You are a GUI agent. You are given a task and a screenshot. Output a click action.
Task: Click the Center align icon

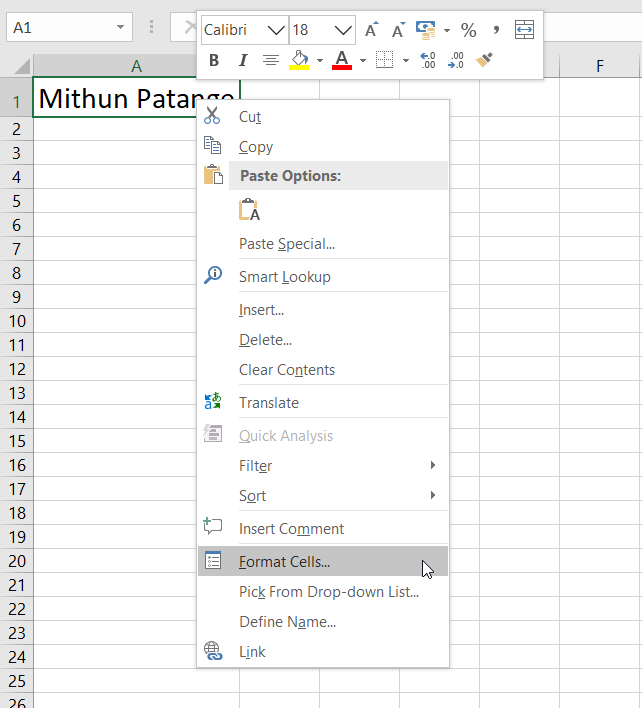(271, 60)
